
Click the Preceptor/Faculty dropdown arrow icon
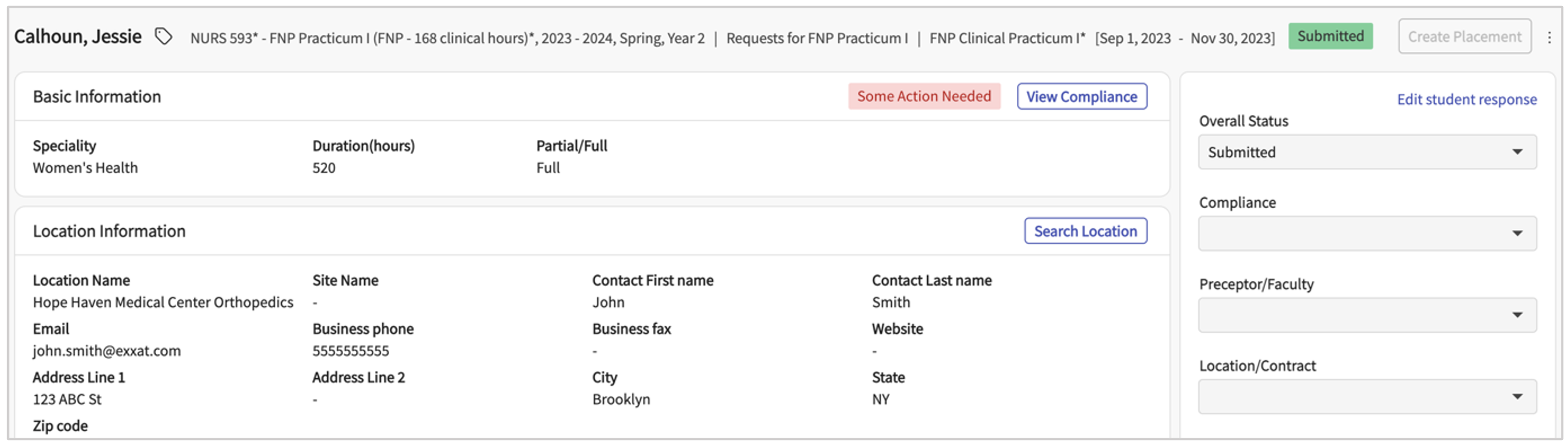[1517, 316]
